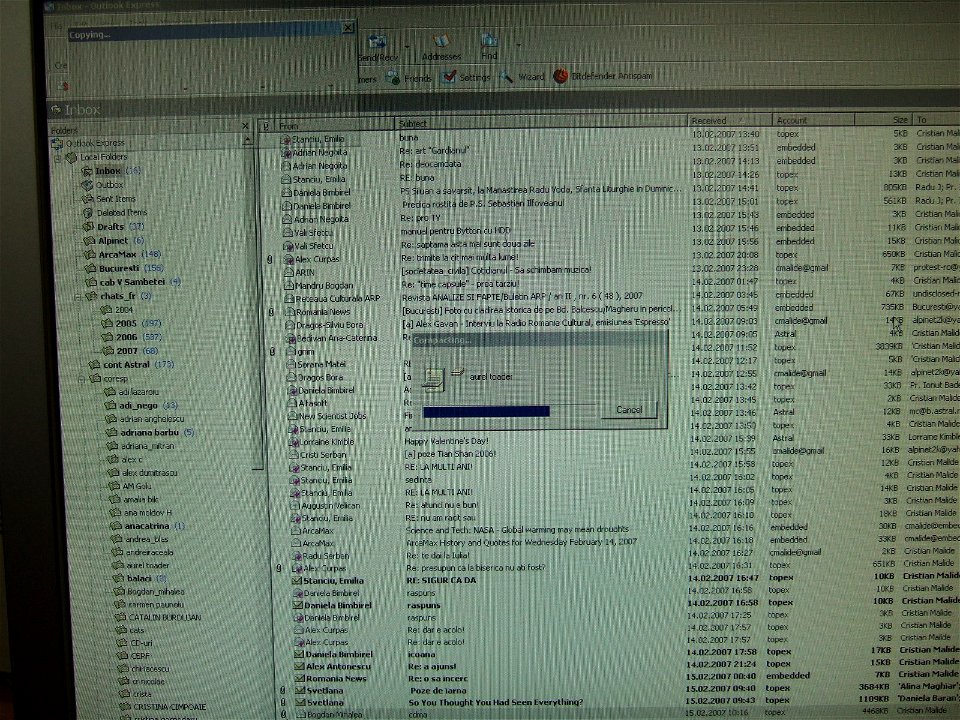Viewport: 960px width, 720px height.
Task: Close the Copying dialog
Action: click(348, 28)
